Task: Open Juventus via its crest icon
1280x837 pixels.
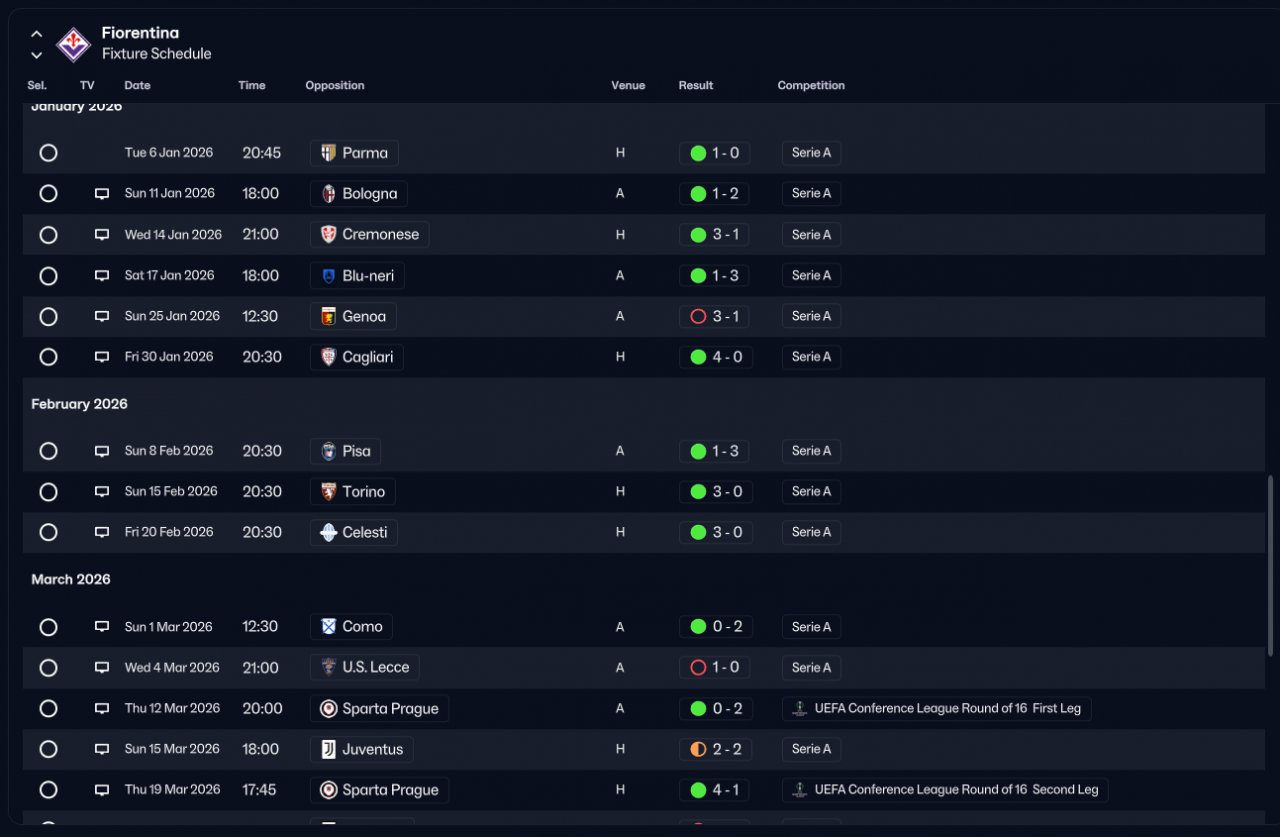Action: point(328,749)
